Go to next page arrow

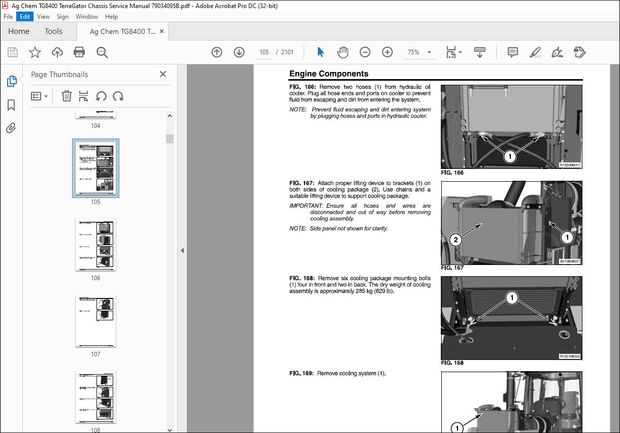coord(239,52)
